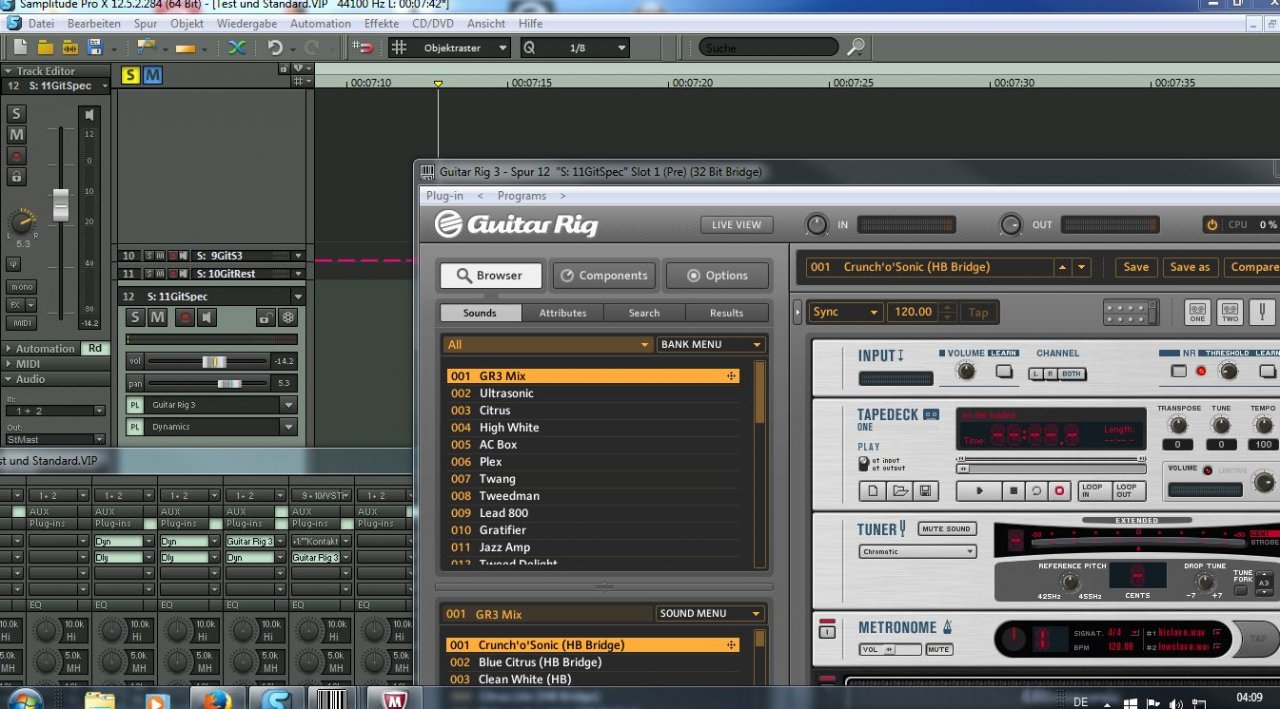Expand the Automation section

[x=8, y=348]
